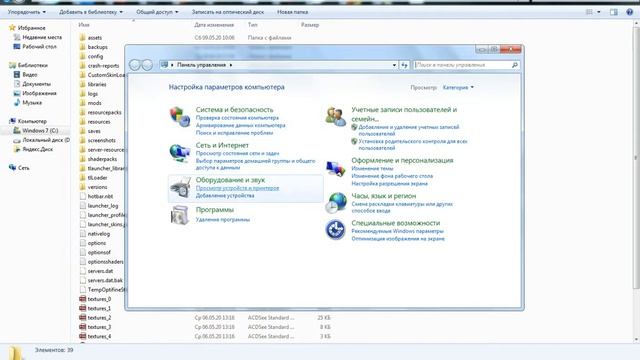This screenshot has height=360, width=640.
Task: Click the Music library icon in sidebar
Action: click(17, 102)
